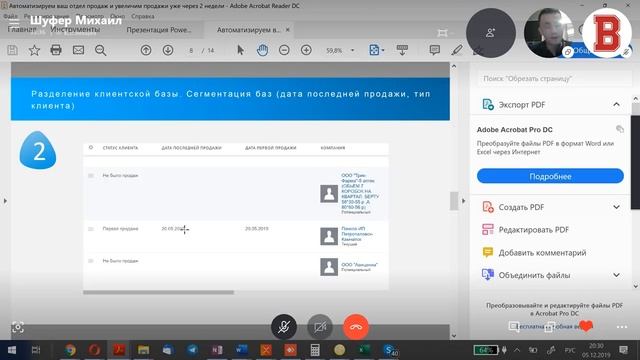Expand the Создать PDF section
Screen dimensions: 640x360
[616, 207]
